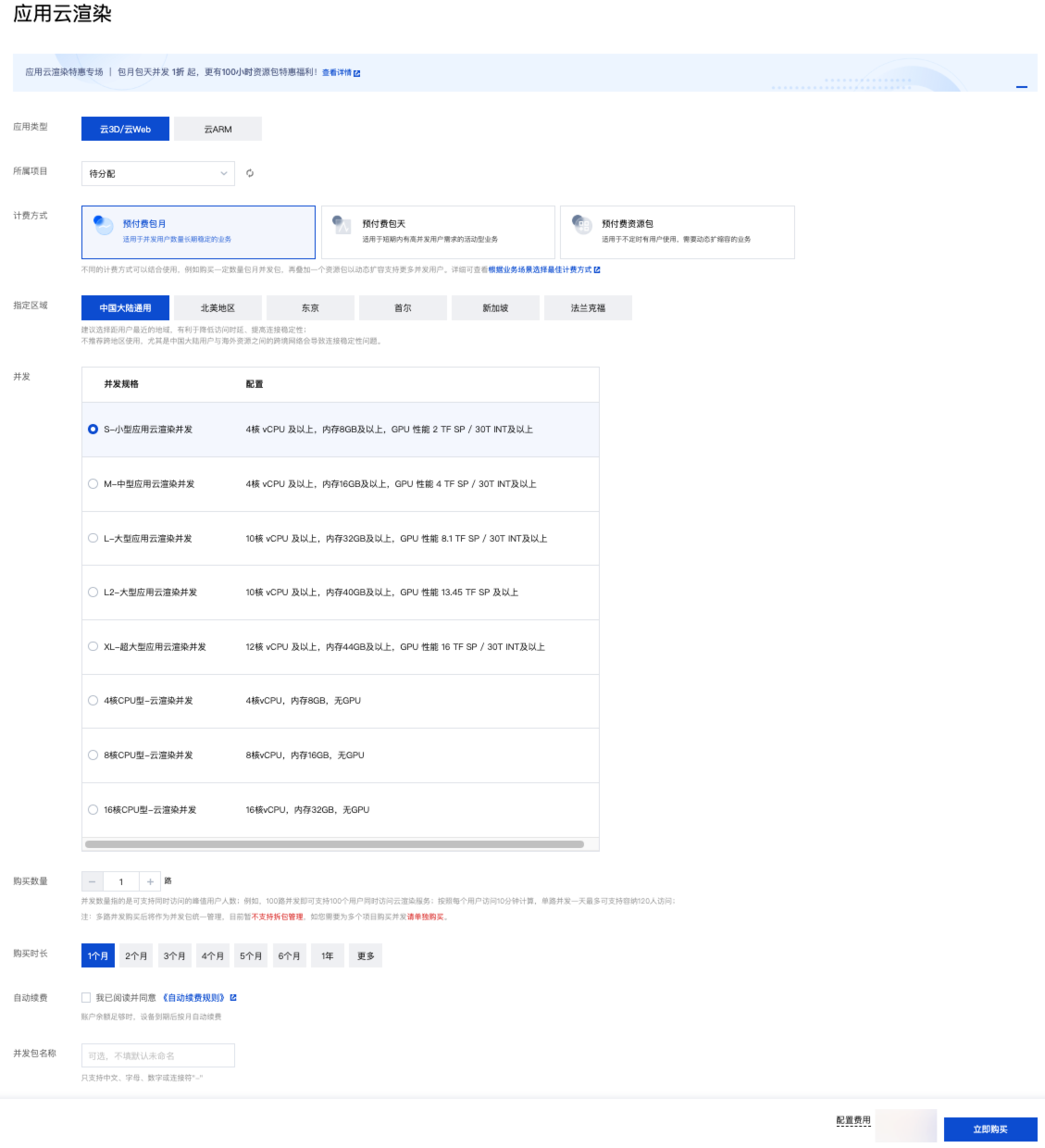Open the 所属项目 待分配 dropdown
1045x1148 pixels.
[x=158, y=173]
